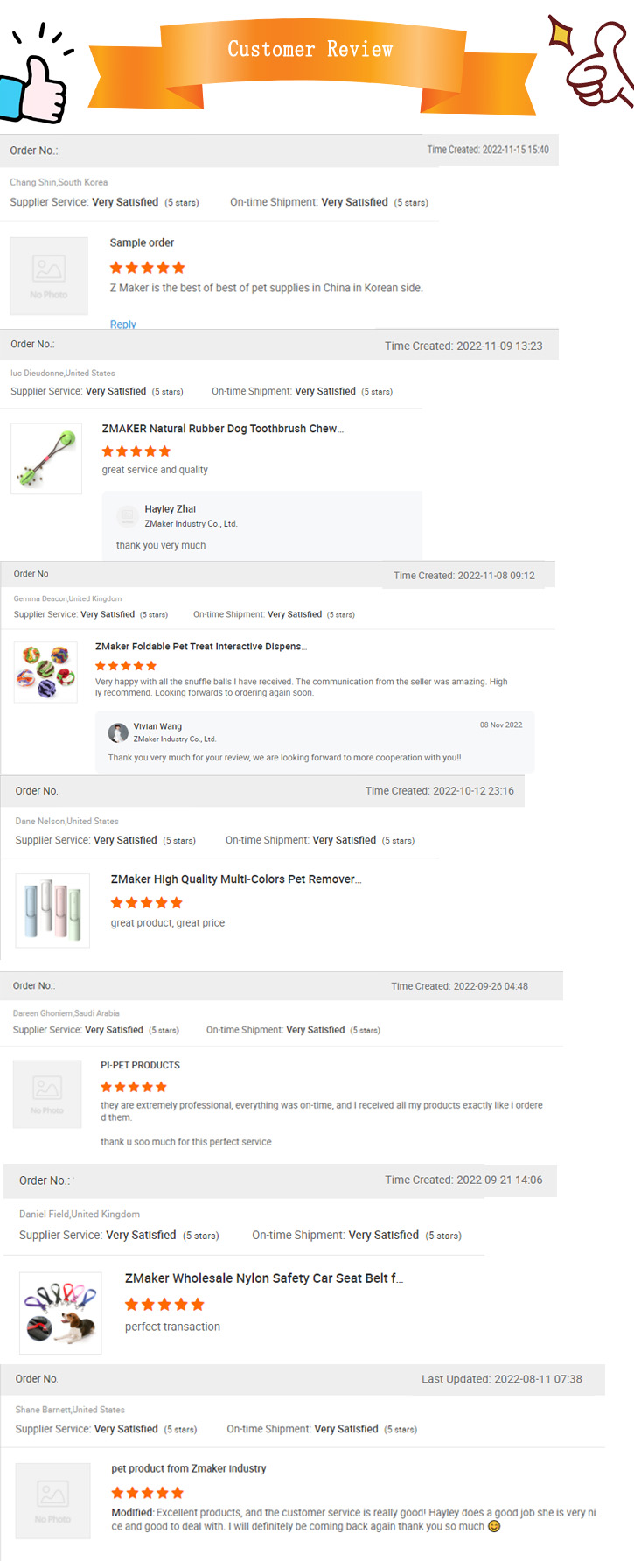The width and height of the screenshot is (634, 1568).
Task: Open ZMaker Wholesale Nylon Safety Car Seat Belt title
Action: coord(264,1278)
